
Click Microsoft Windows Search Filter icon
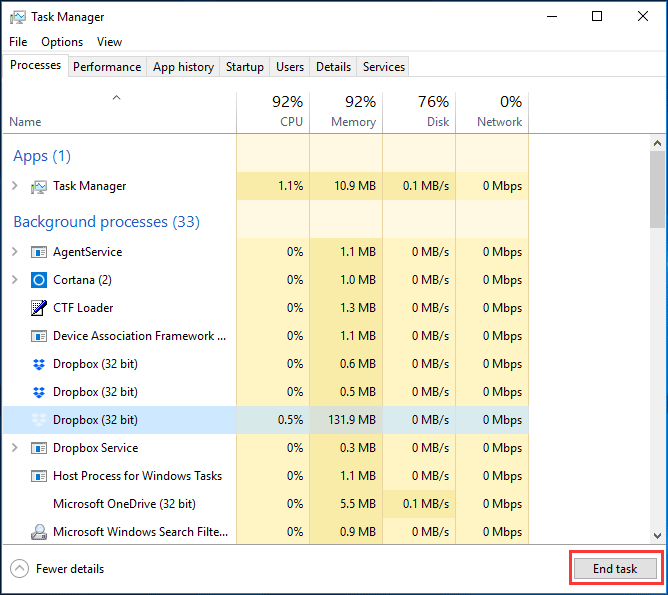(39, 532)
